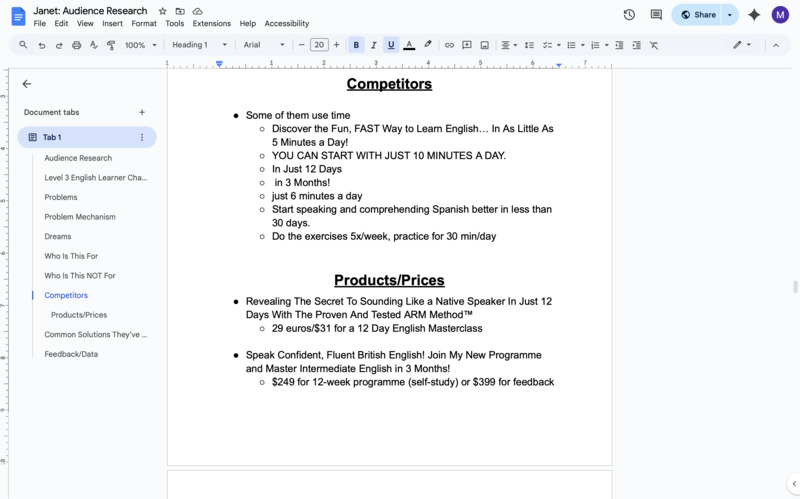800x499 pixels.
Task: Open the numbered list dropdown
Action: pyautogui.click(x=599, y=45)
